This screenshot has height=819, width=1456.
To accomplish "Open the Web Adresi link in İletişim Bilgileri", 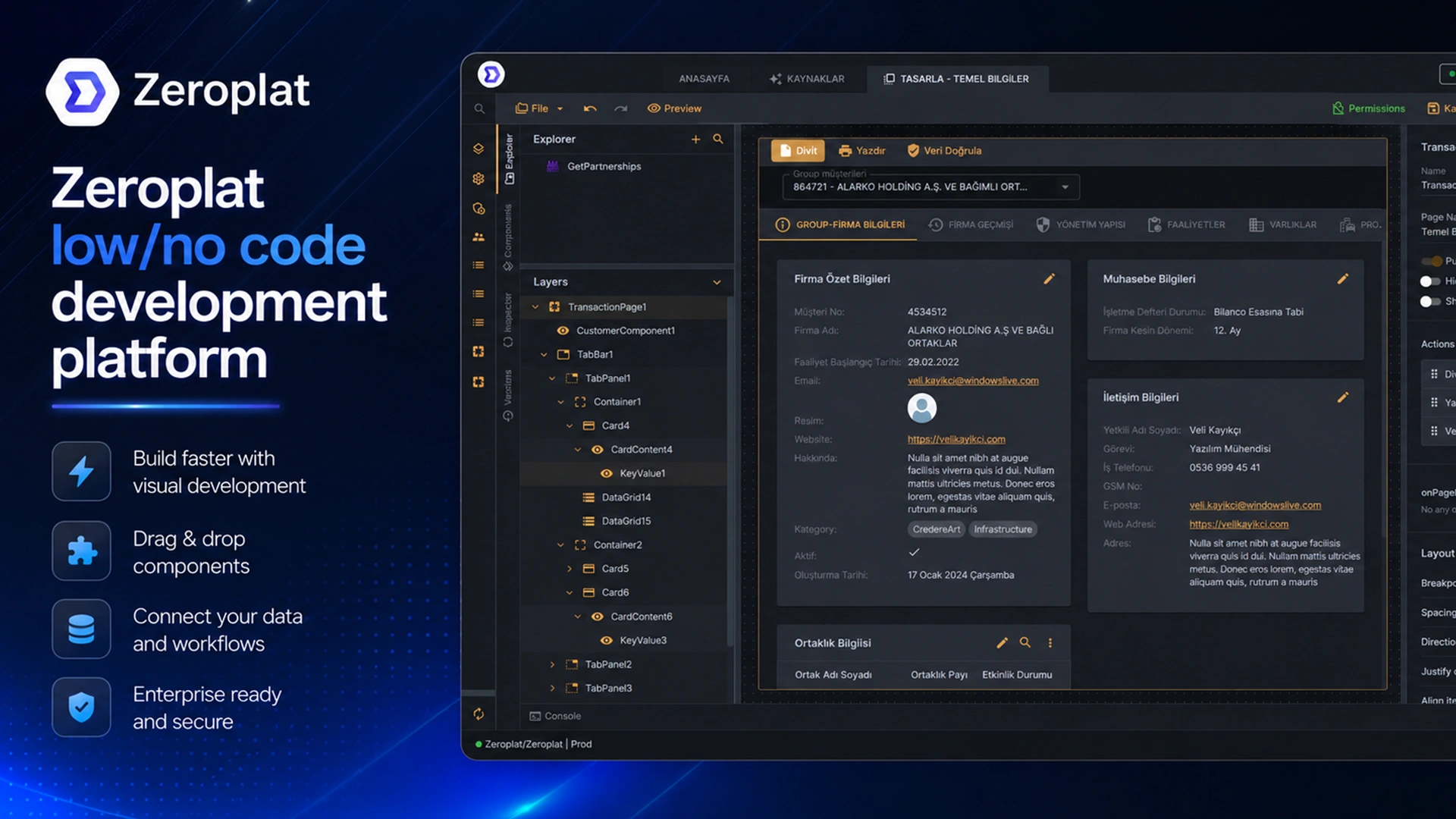I will tap(1238, 524).
